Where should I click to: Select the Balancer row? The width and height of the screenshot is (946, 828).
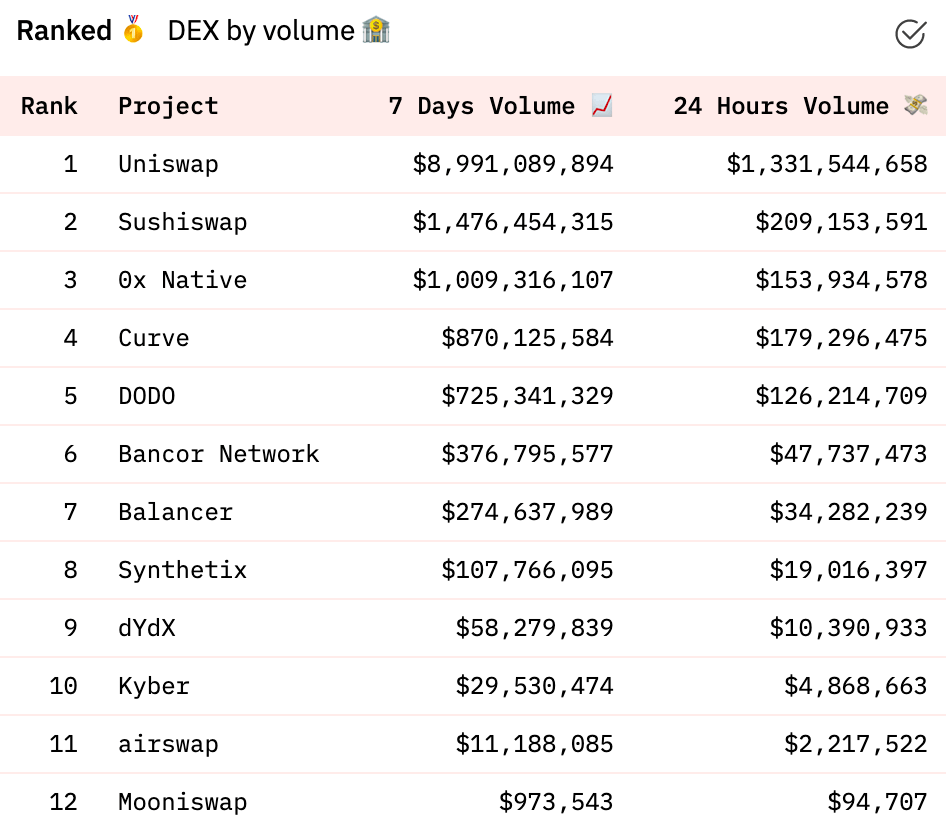(x=473, y=512)
